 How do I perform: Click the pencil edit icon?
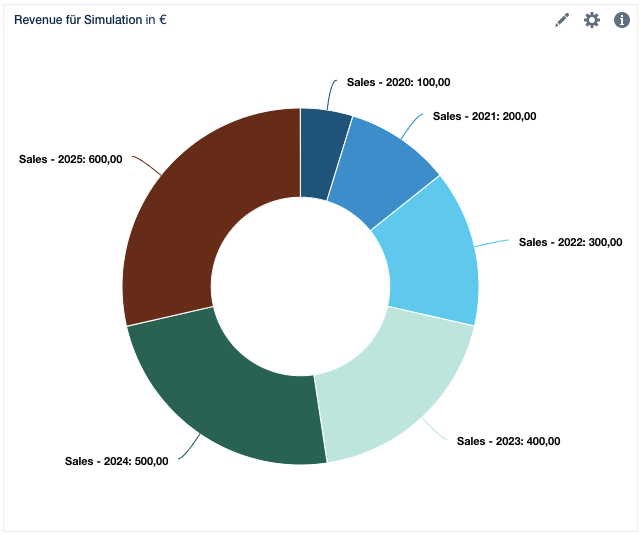(x=562, y=20)
